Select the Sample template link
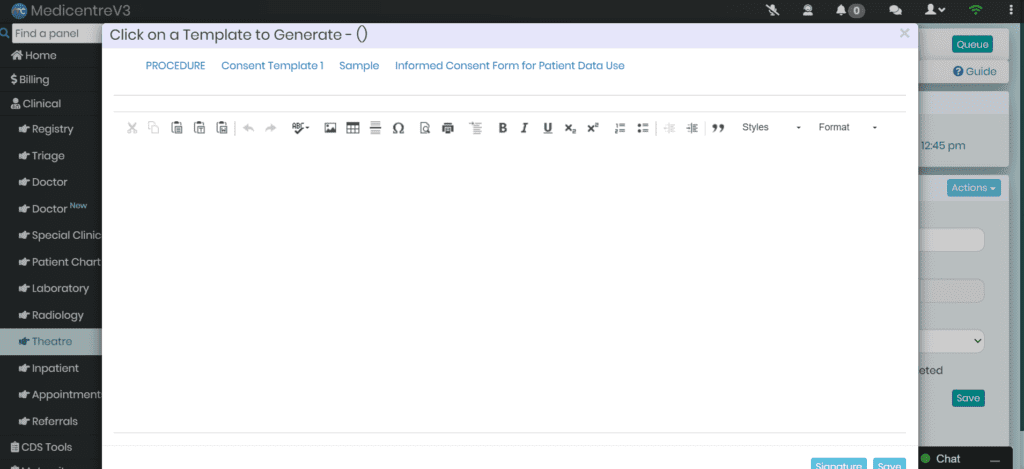Screen dimensions: 1024x469 [359, 66]
